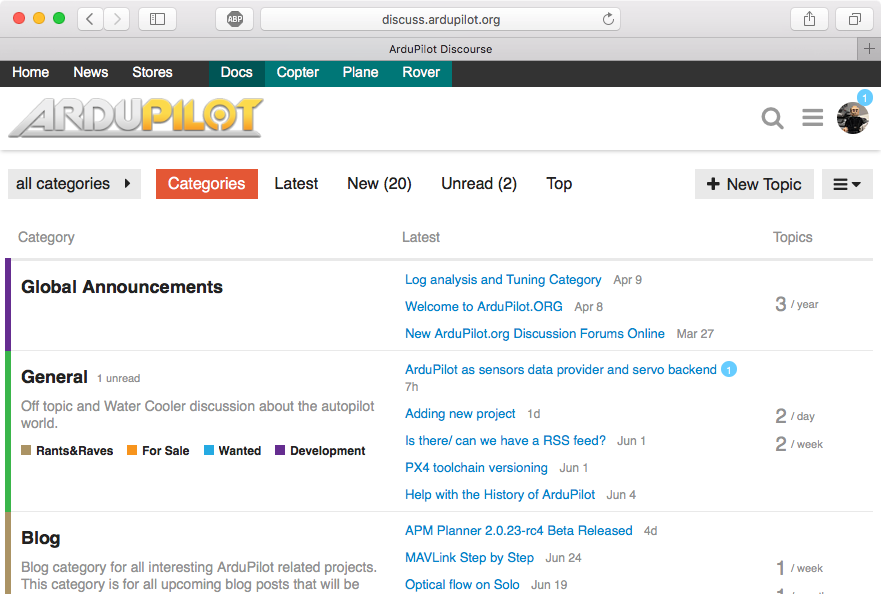
Task: Select the Unread (2) tab
Action: 479,184
